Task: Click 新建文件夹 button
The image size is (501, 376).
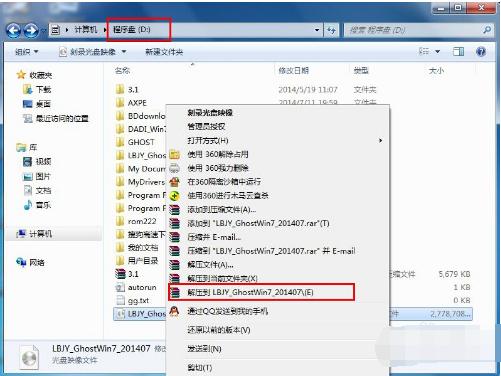Action: tap(164, 52)
